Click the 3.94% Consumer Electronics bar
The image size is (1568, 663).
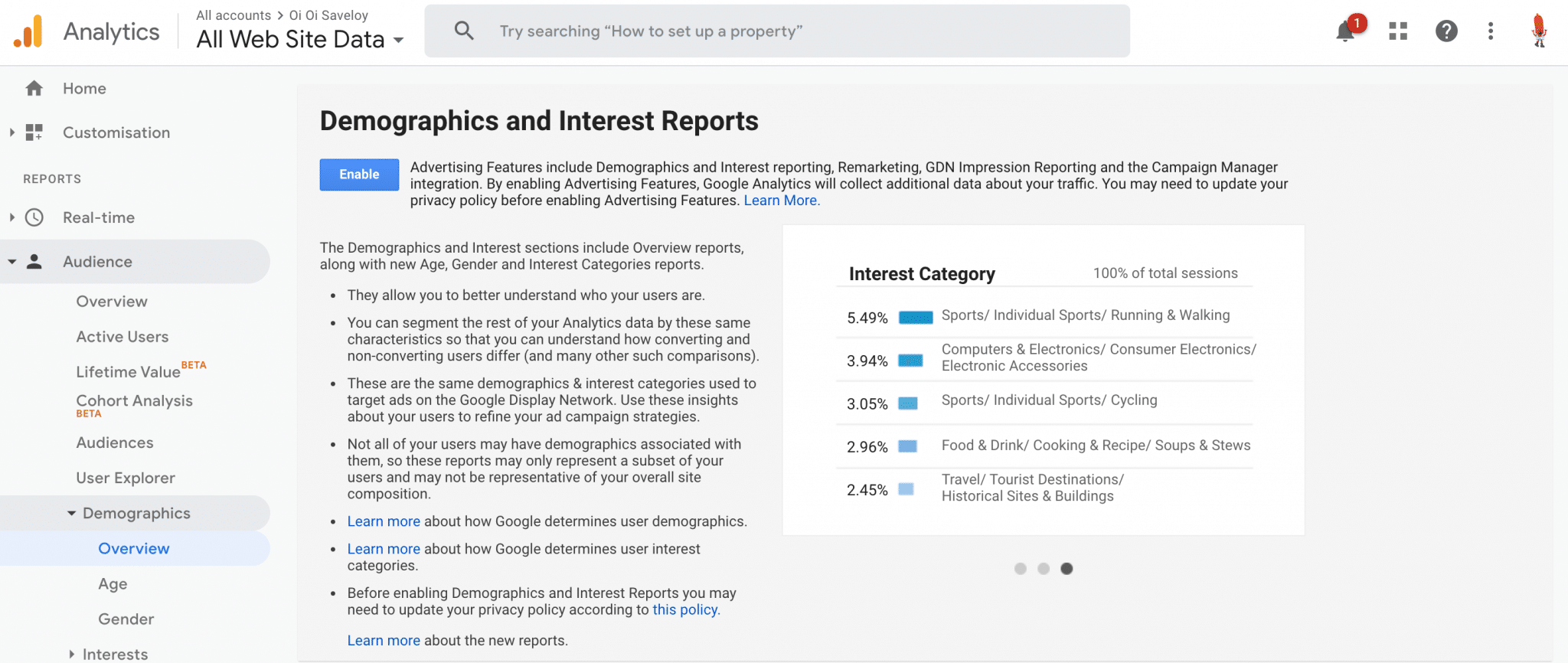[910, 361]
